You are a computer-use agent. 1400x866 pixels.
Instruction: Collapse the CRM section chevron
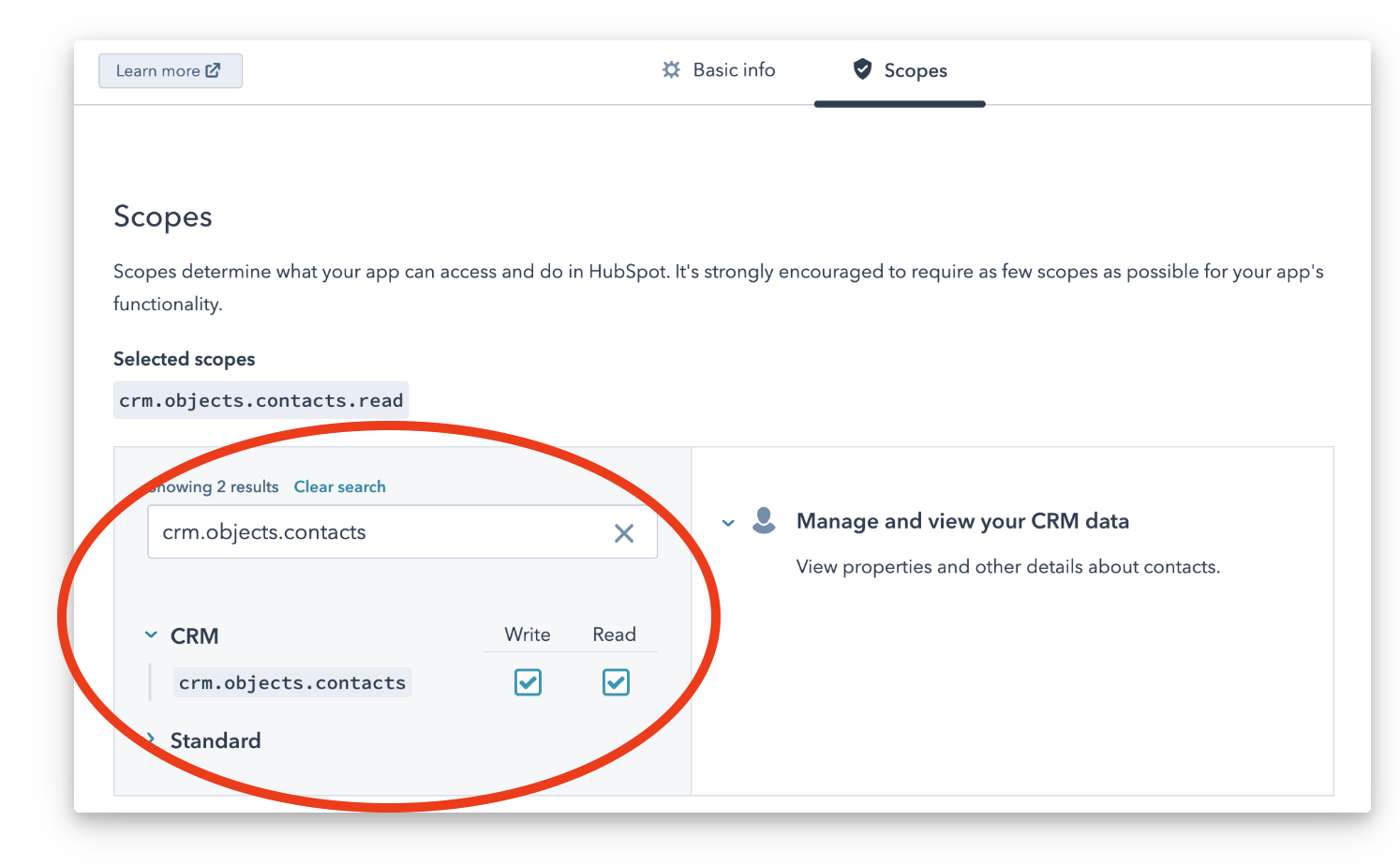click(151, 635)
